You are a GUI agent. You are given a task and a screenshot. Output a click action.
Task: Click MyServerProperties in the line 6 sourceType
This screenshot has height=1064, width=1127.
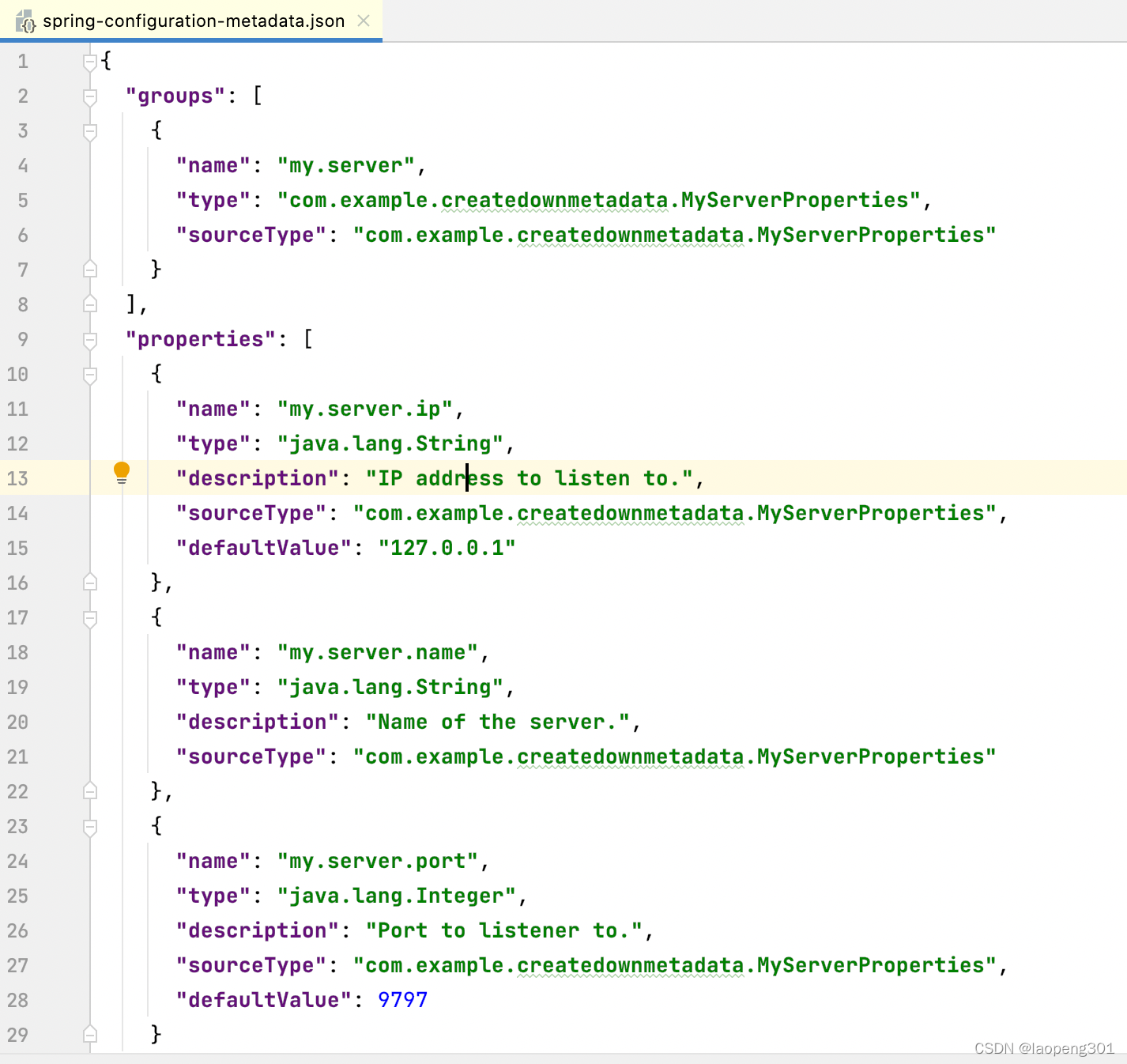pyautogui.click(x=871, y=236)
